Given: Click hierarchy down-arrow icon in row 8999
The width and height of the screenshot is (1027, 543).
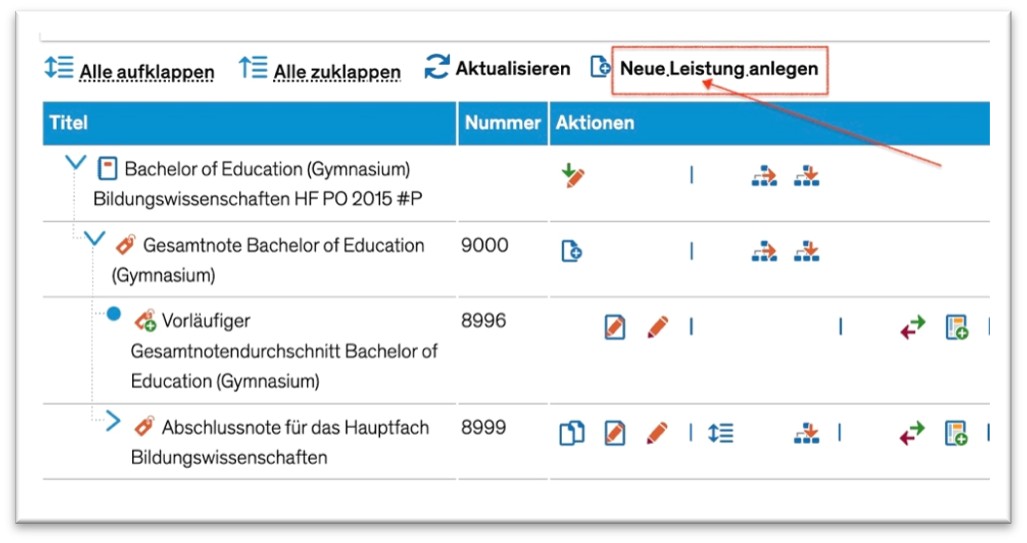Looking at the screenshot, I should click(806, 433).
